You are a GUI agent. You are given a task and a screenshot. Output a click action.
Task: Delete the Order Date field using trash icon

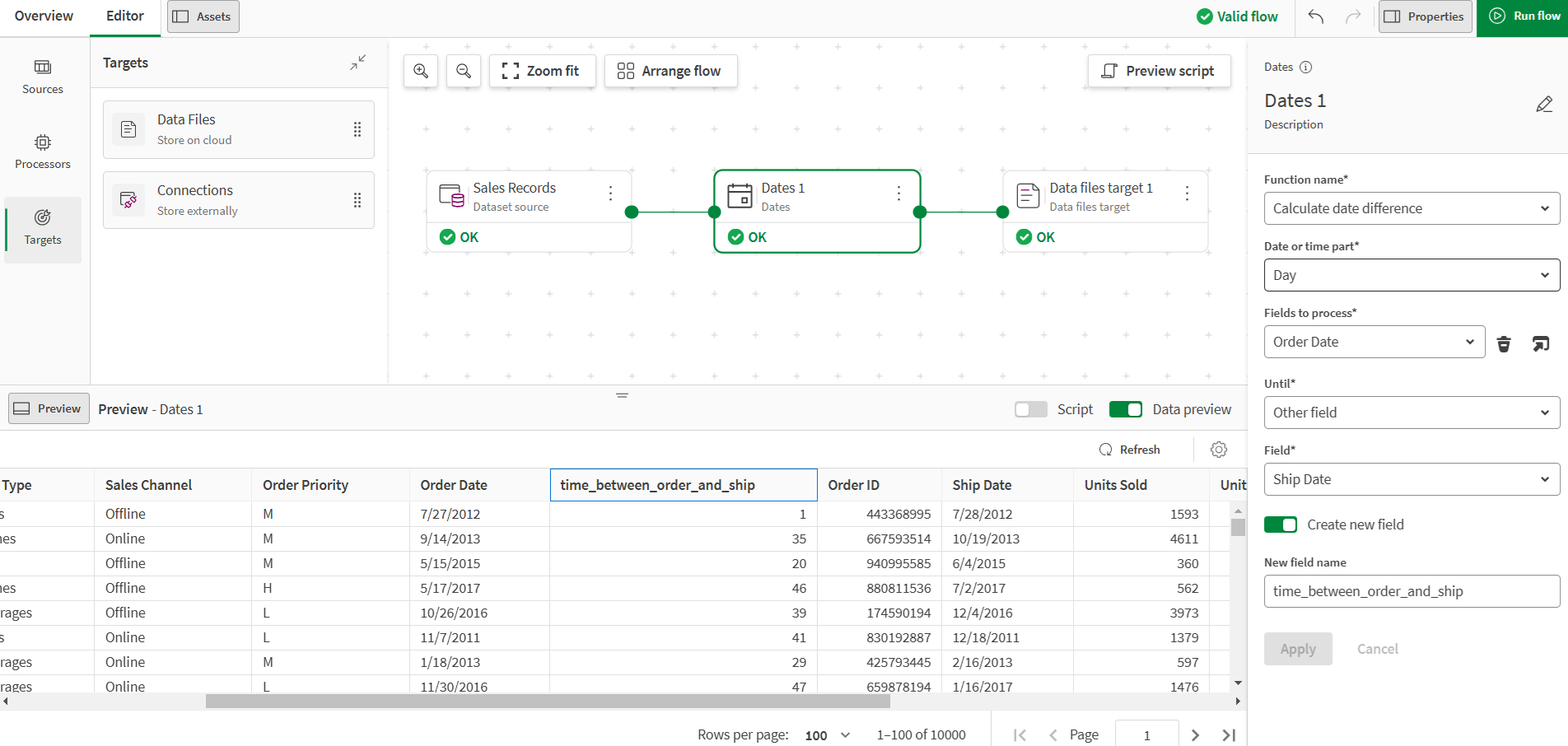[x=1504, y=343]
